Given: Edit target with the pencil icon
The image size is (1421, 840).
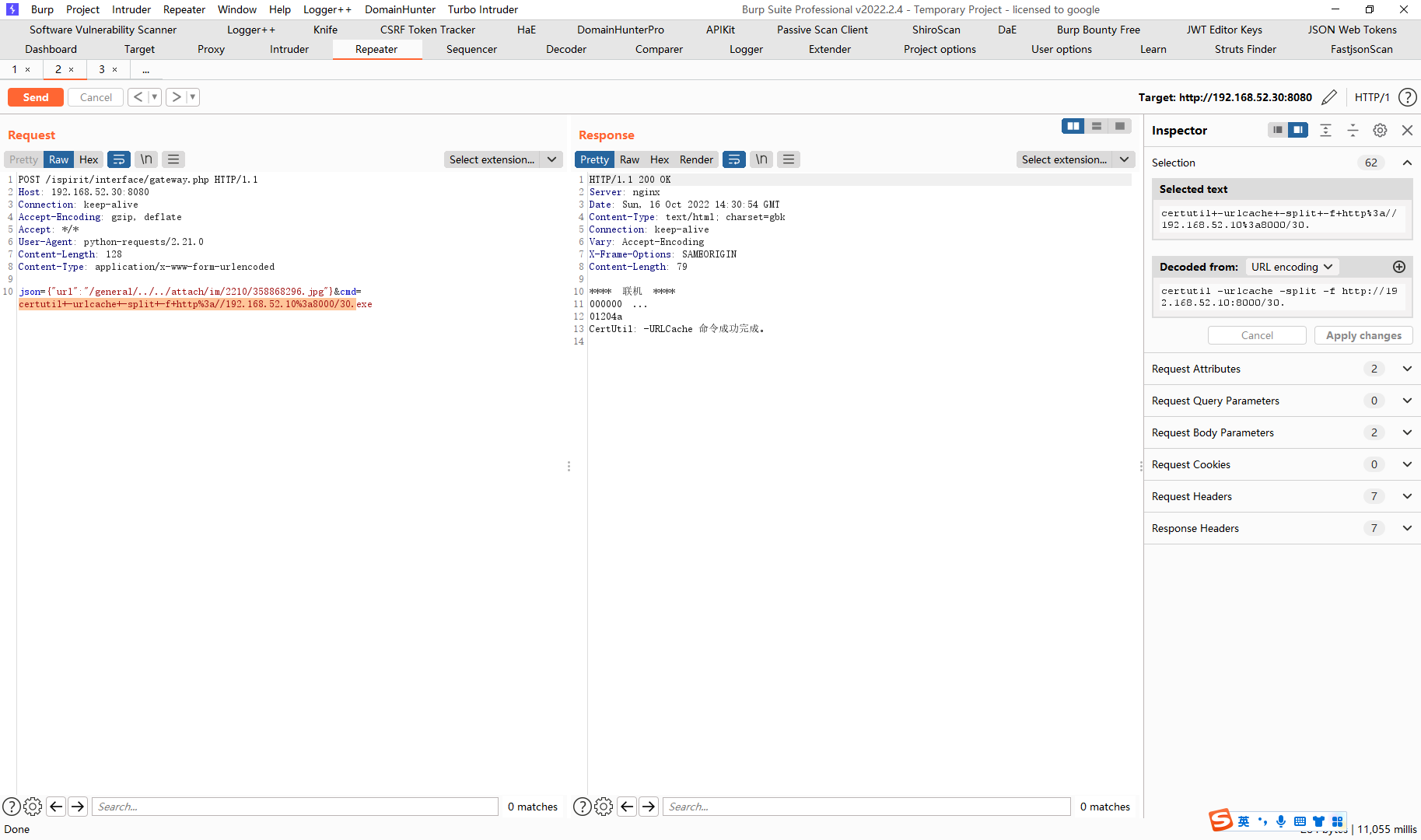Looking at the screenshot, I should 1329,97.
